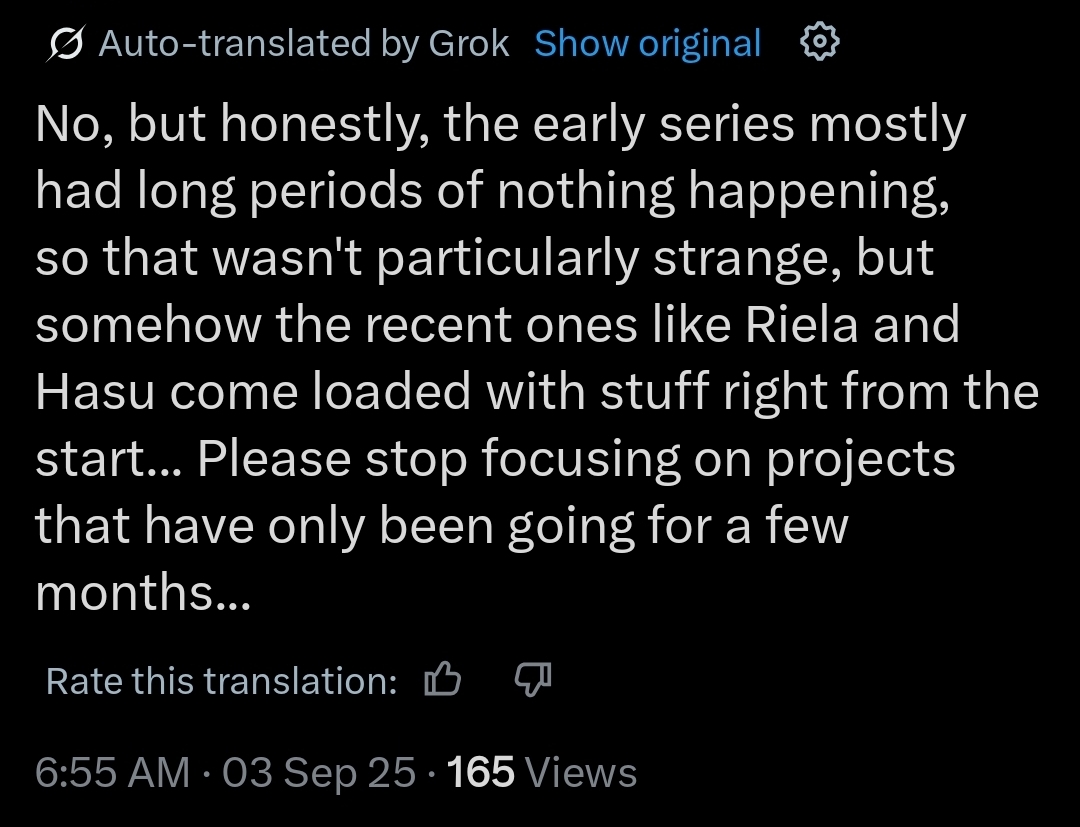Open translation settings gear icon
1080x827 pixels.
tap(819, 43)
